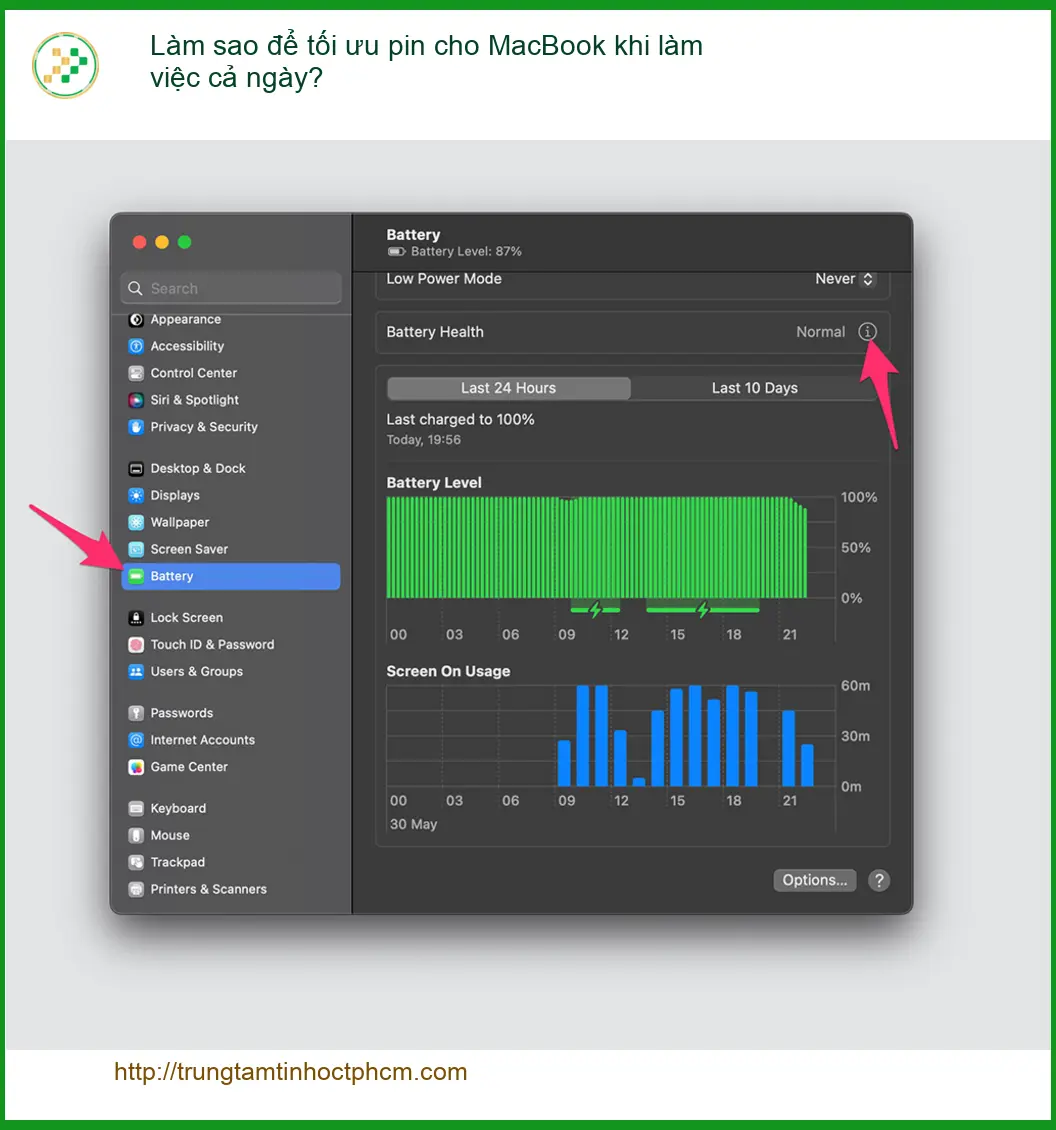Screen dimensions: 1056x1130
Task: Click the green zoom window button
Action: point(185,242)
